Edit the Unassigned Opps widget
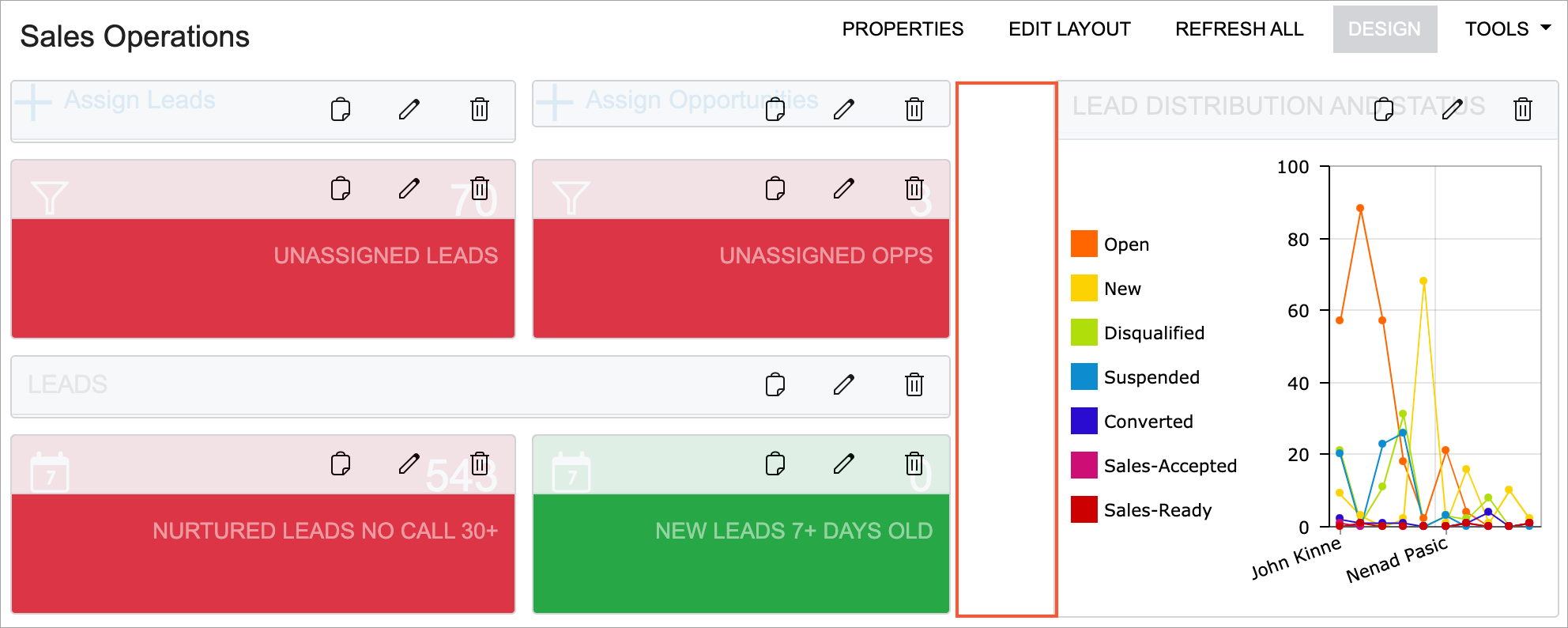This screenshot has width=1568, height=628. 844,189
